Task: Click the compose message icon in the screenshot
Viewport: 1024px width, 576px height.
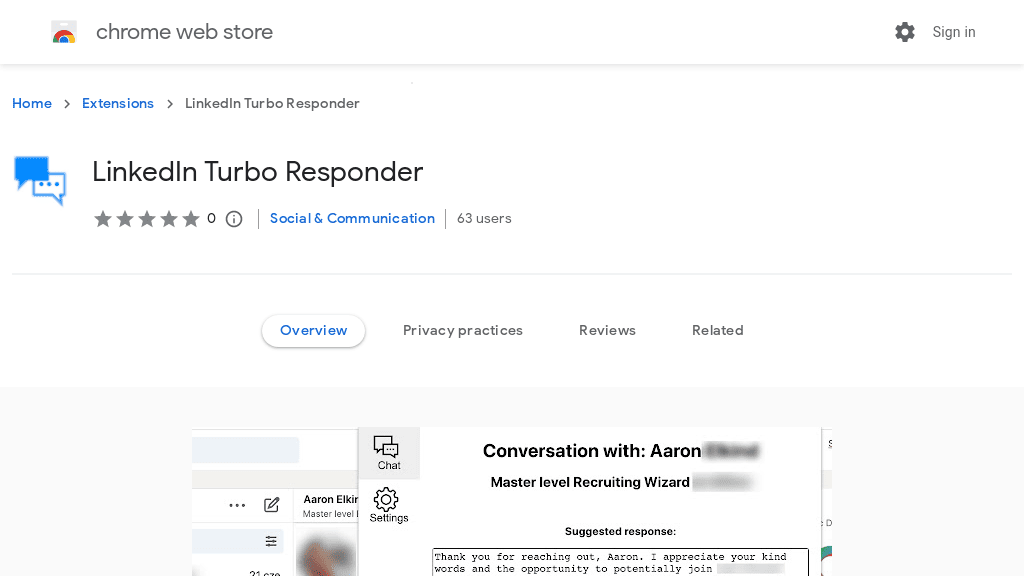Action: [271, 505]
